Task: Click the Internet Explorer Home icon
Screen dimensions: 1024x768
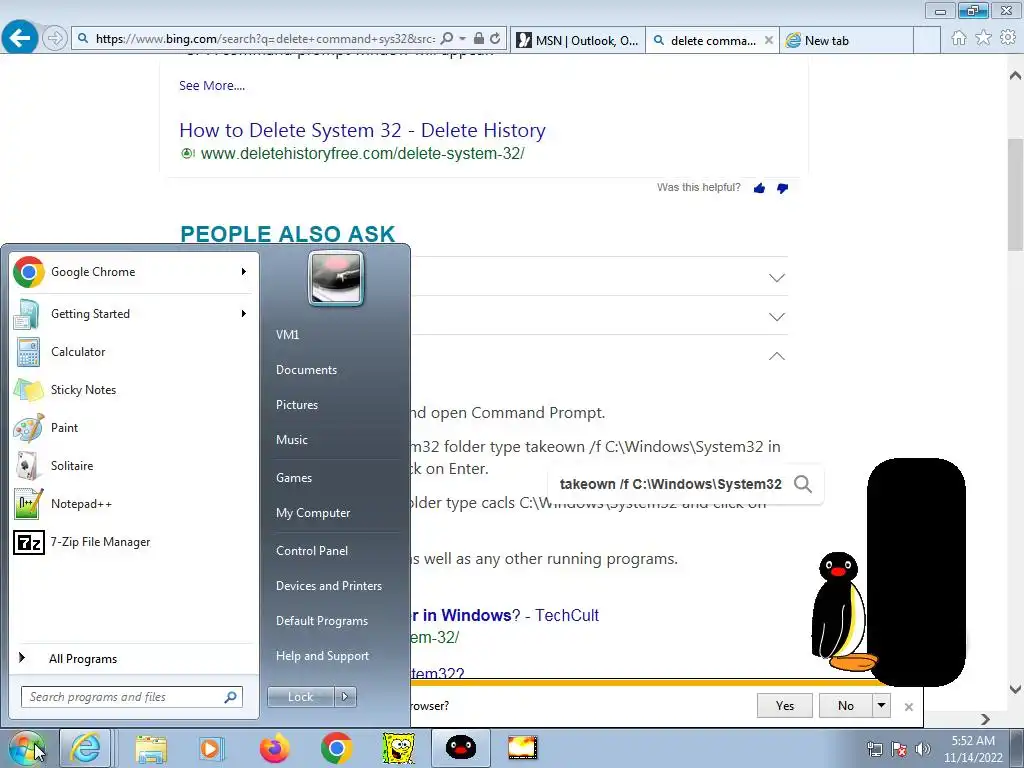Action: click(x=959, y=38)
